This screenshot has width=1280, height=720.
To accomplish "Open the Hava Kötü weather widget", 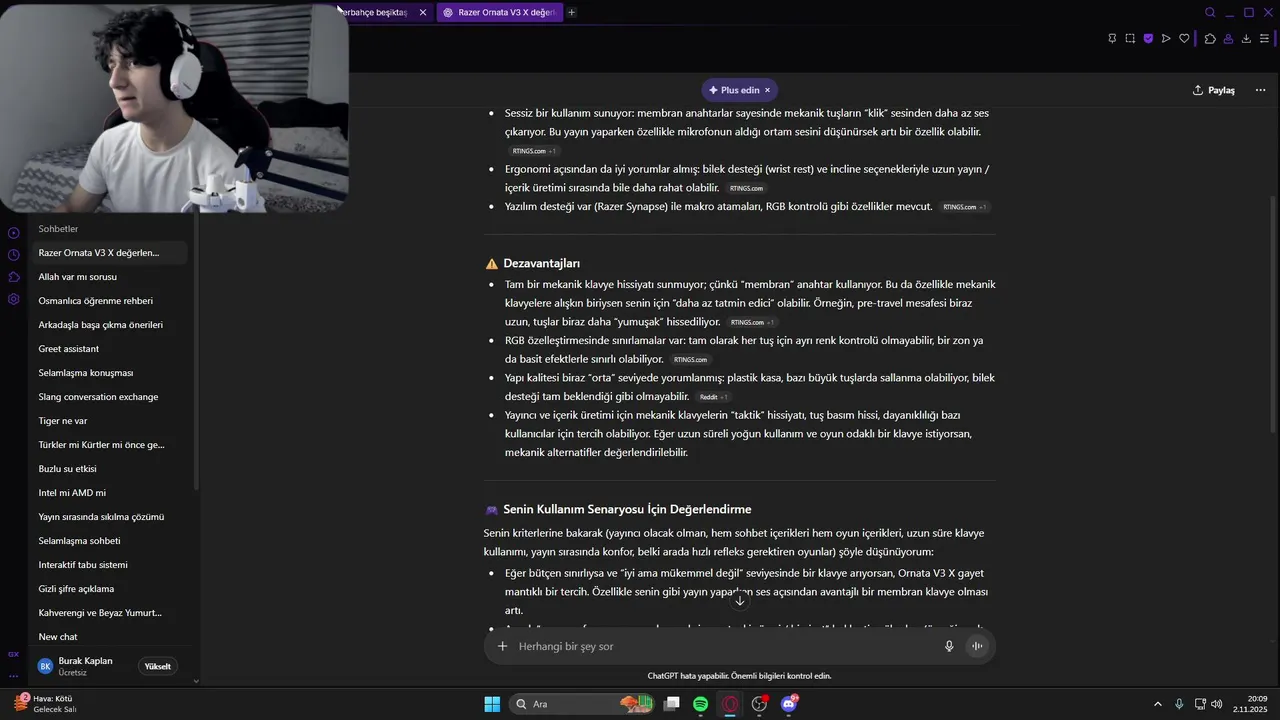I will (45, 704).
